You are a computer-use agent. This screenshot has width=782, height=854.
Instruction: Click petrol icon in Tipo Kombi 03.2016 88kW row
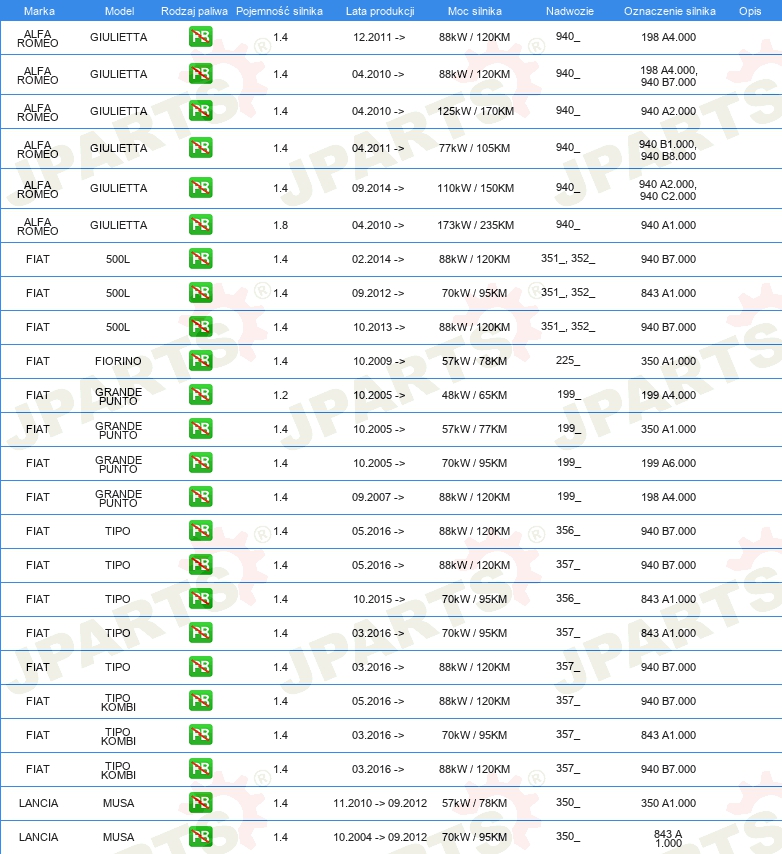[x=200, y=769]
